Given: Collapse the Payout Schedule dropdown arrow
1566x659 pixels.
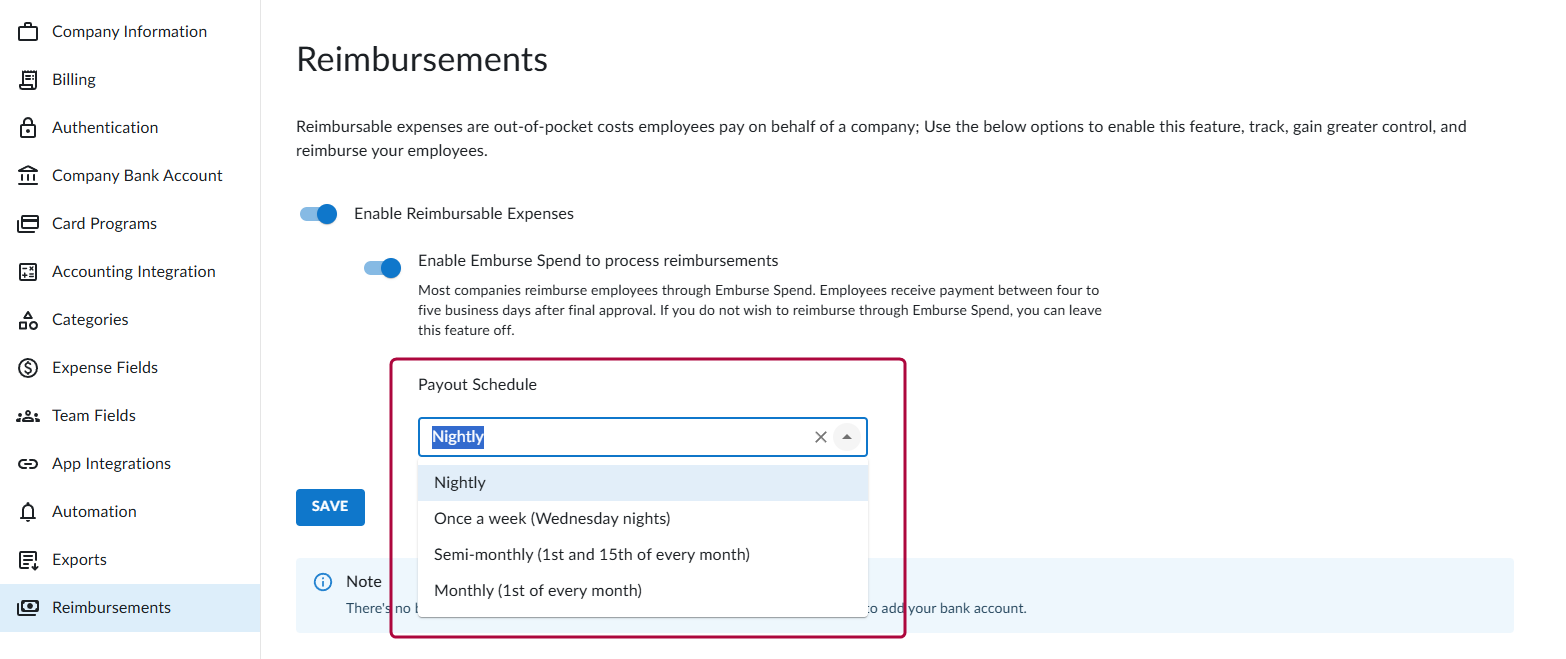Looking at the screenshot, I should click(x=847, y=437).
